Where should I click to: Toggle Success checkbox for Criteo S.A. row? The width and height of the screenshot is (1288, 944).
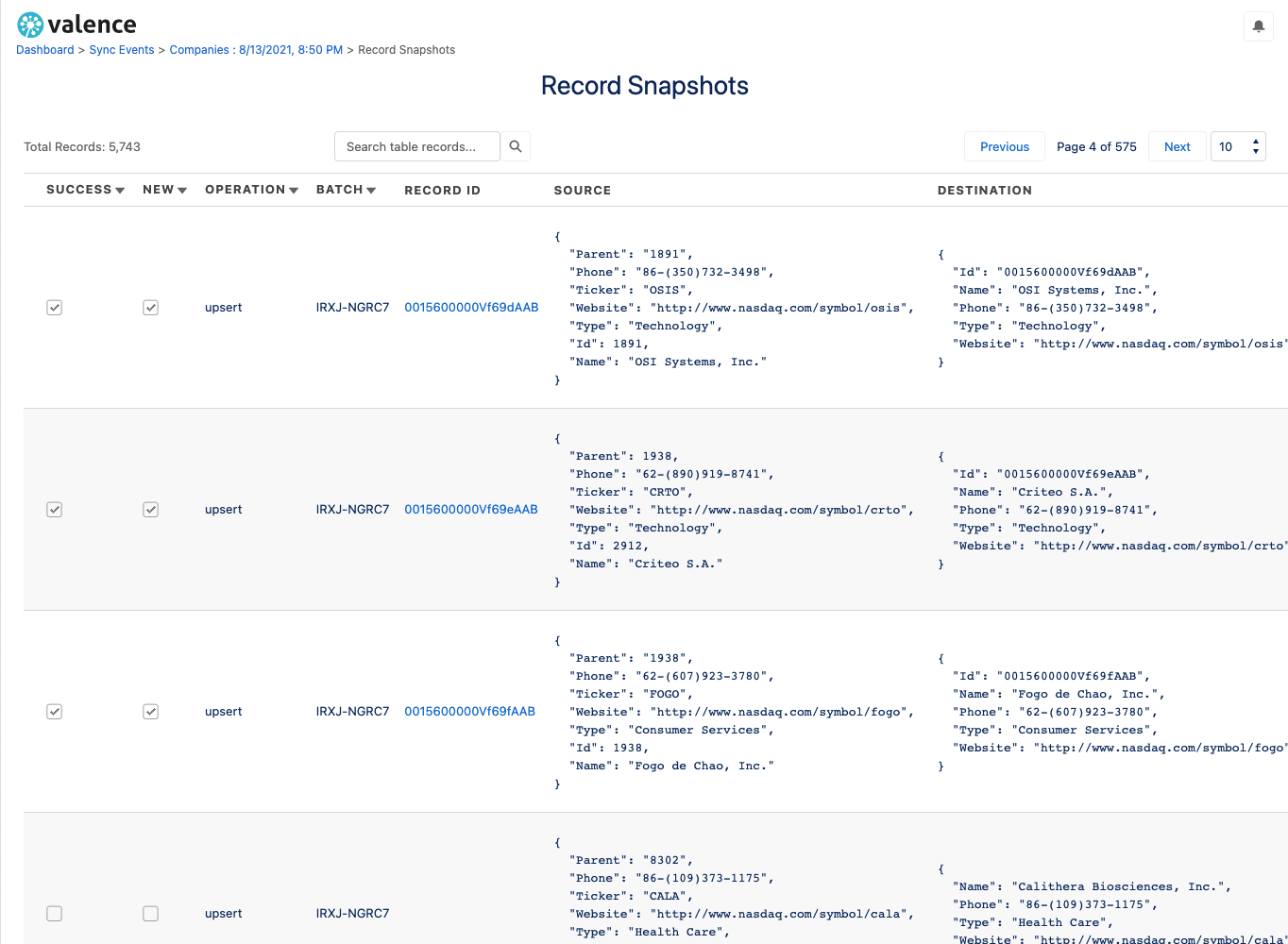[x=55, y=510]
